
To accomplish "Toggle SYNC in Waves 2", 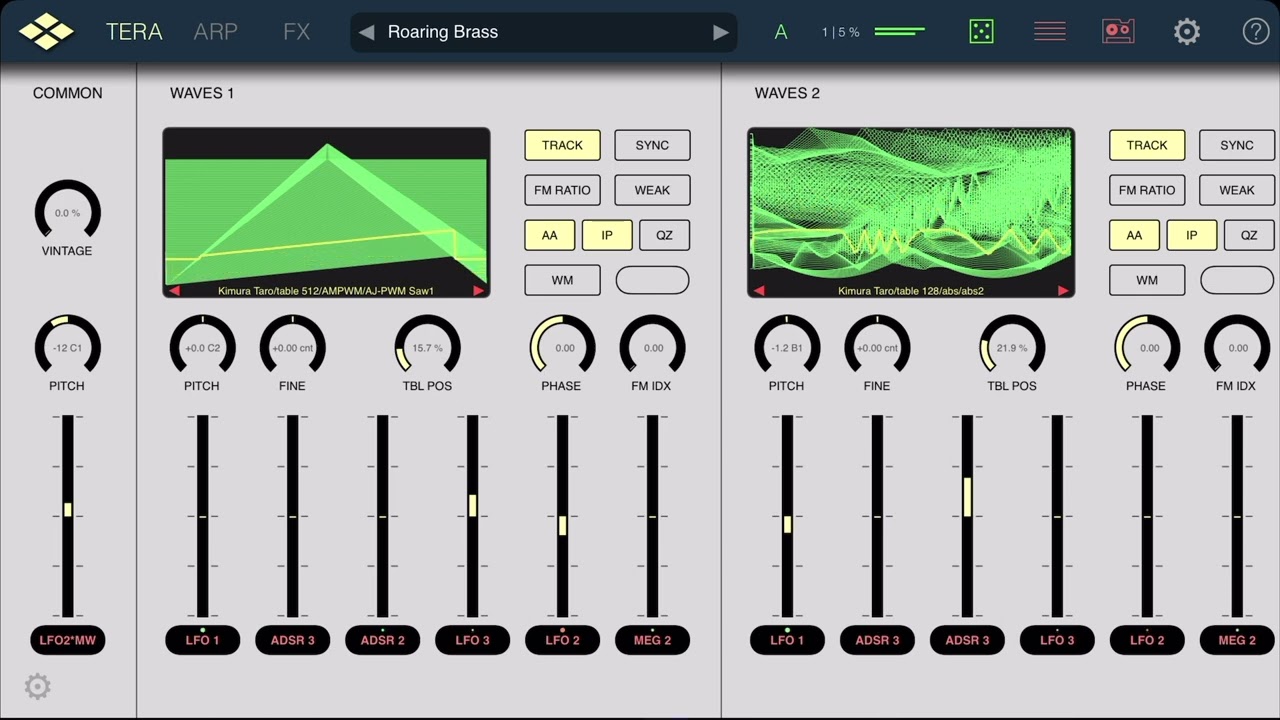I will click(1237, 145).
